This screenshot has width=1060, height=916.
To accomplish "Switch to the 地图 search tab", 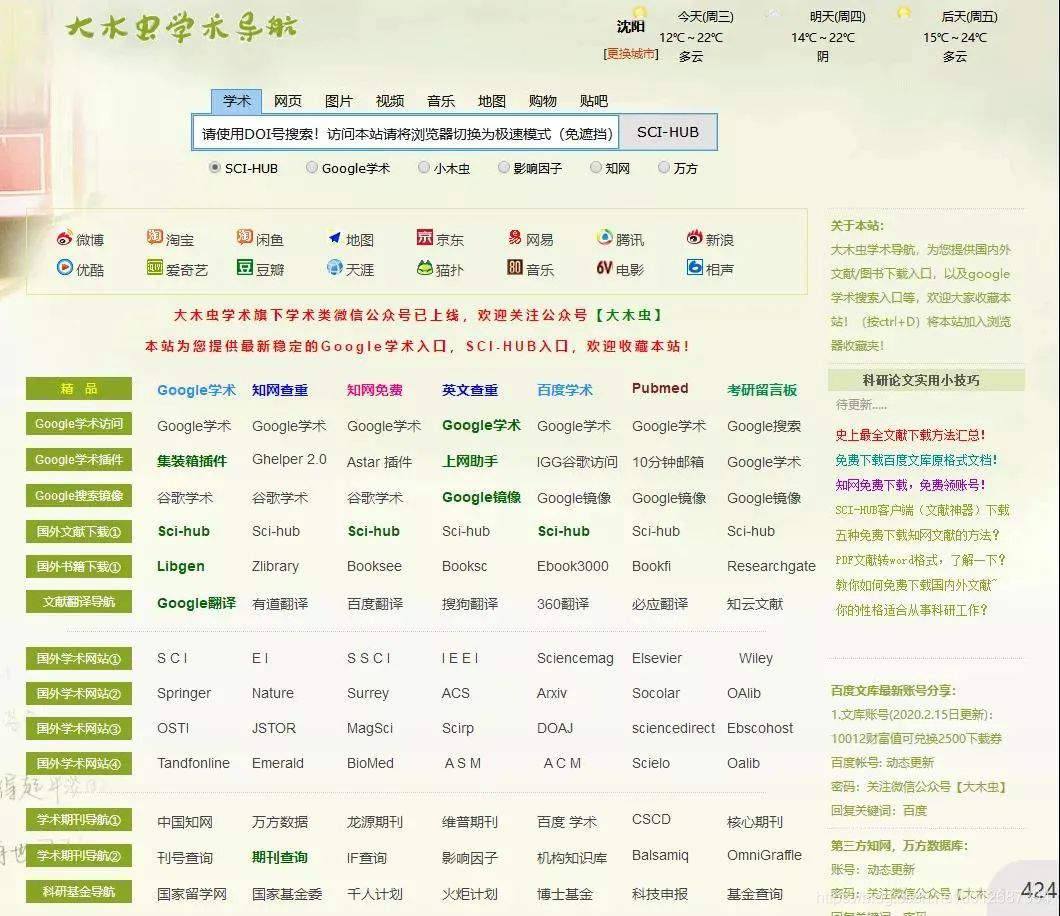I will click(491, 101).
